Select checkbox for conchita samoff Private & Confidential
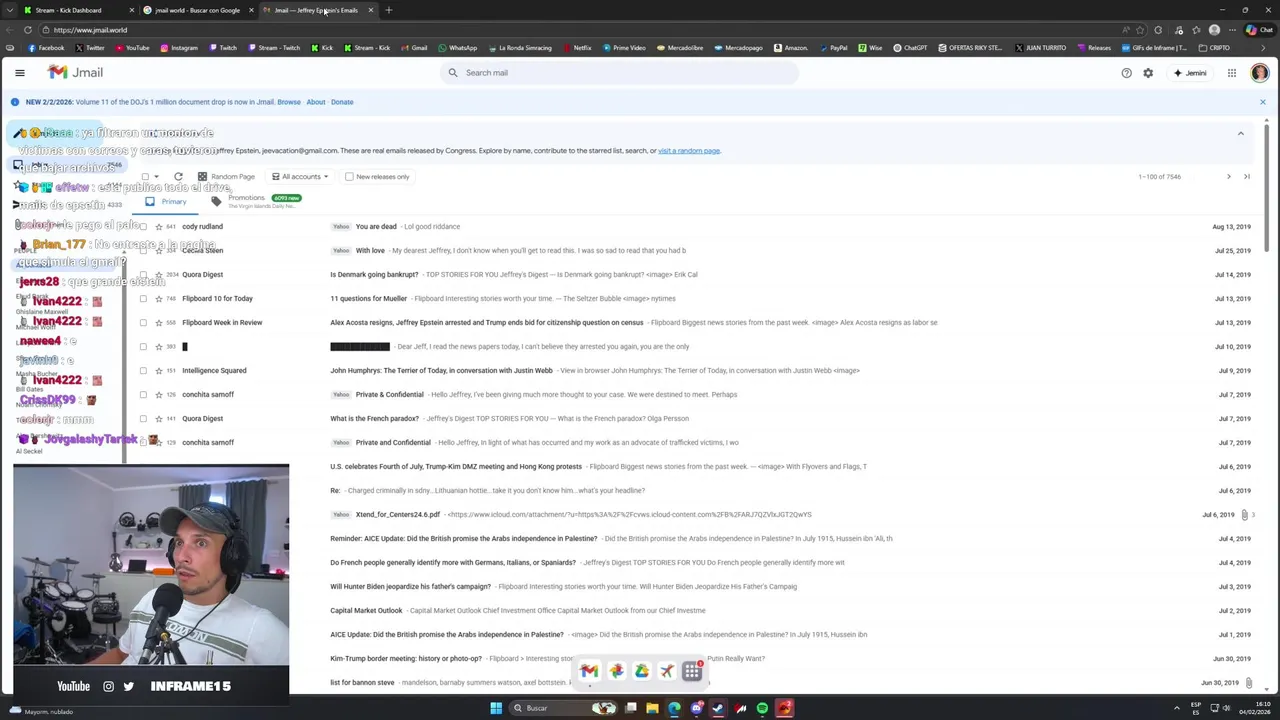Screen dimensions: 1280x720 tap(143, 395)
